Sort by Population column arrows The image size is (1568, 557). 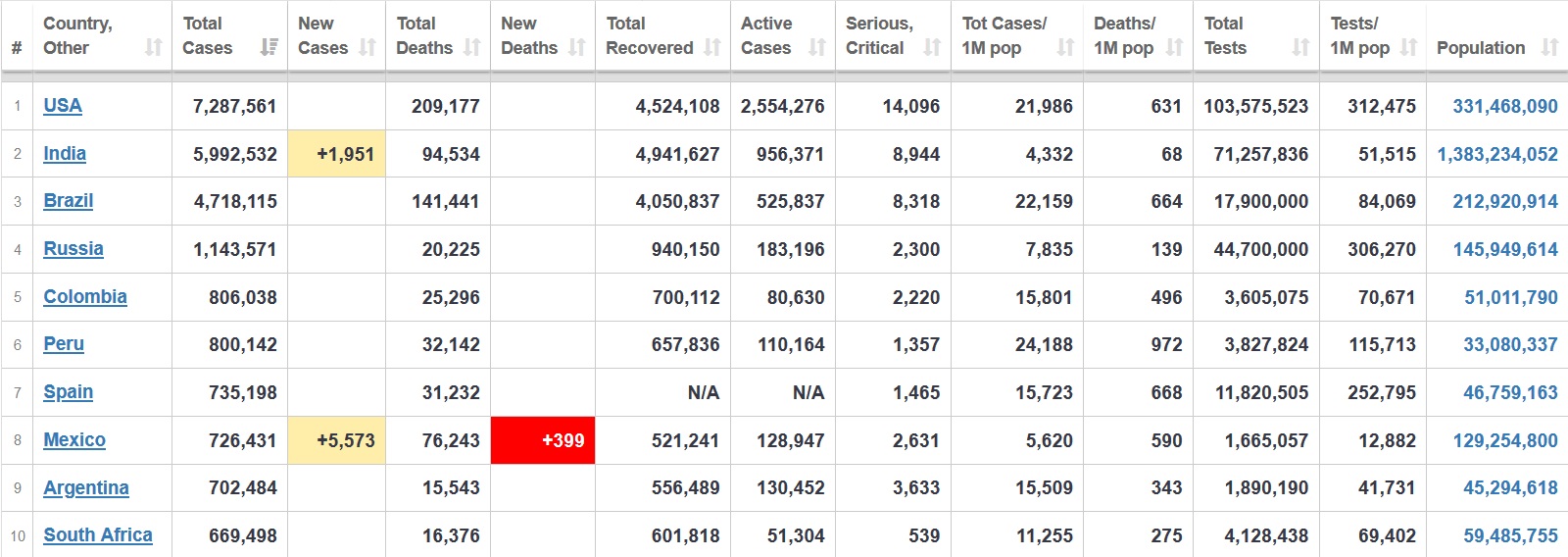pos(1549,47)
